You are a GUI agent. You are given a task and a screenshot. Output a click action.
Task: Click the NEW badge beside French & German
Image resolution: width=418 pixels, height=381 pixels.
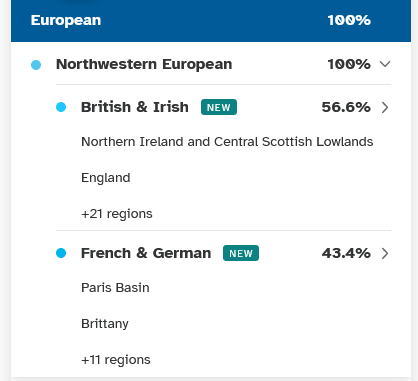click(x=241, y=253)
